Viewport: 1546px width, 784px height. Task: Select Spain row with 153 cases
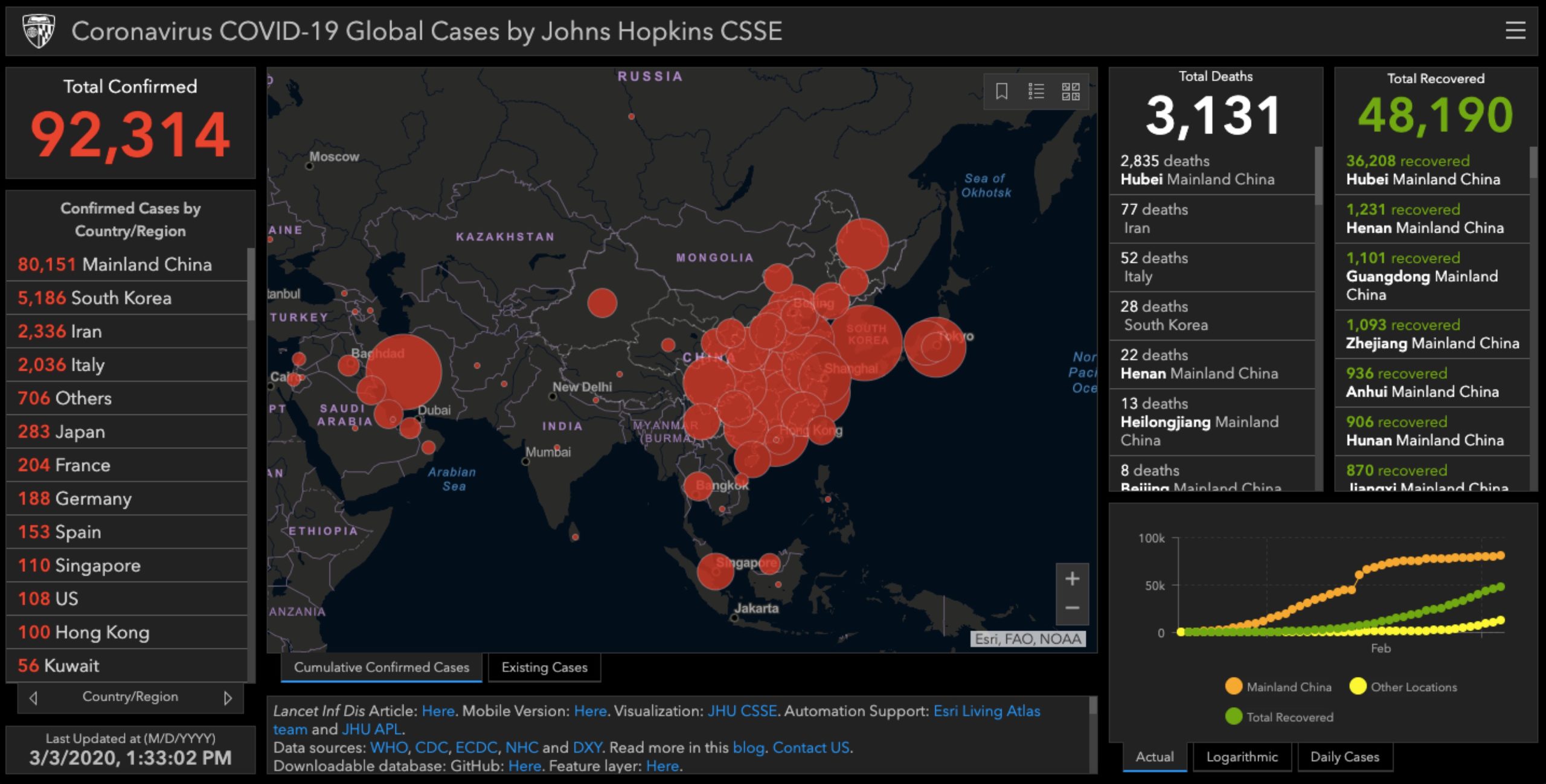(x=127, y=532)
